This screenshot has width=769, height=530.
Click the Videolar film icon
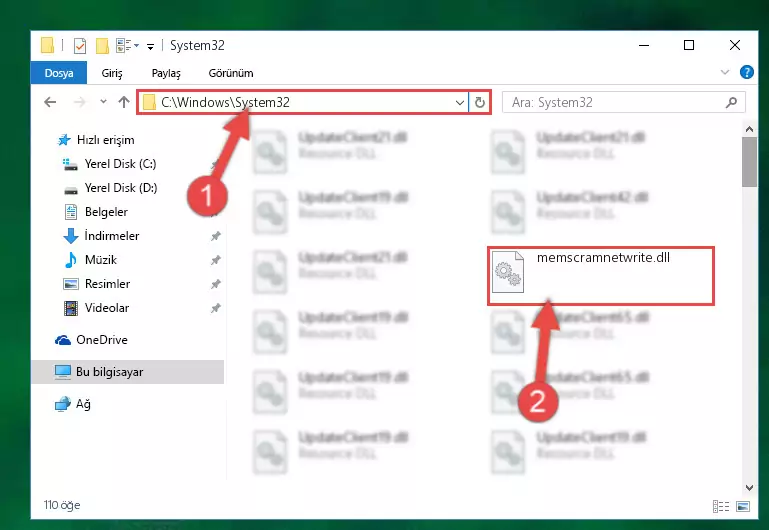[71, 308]
